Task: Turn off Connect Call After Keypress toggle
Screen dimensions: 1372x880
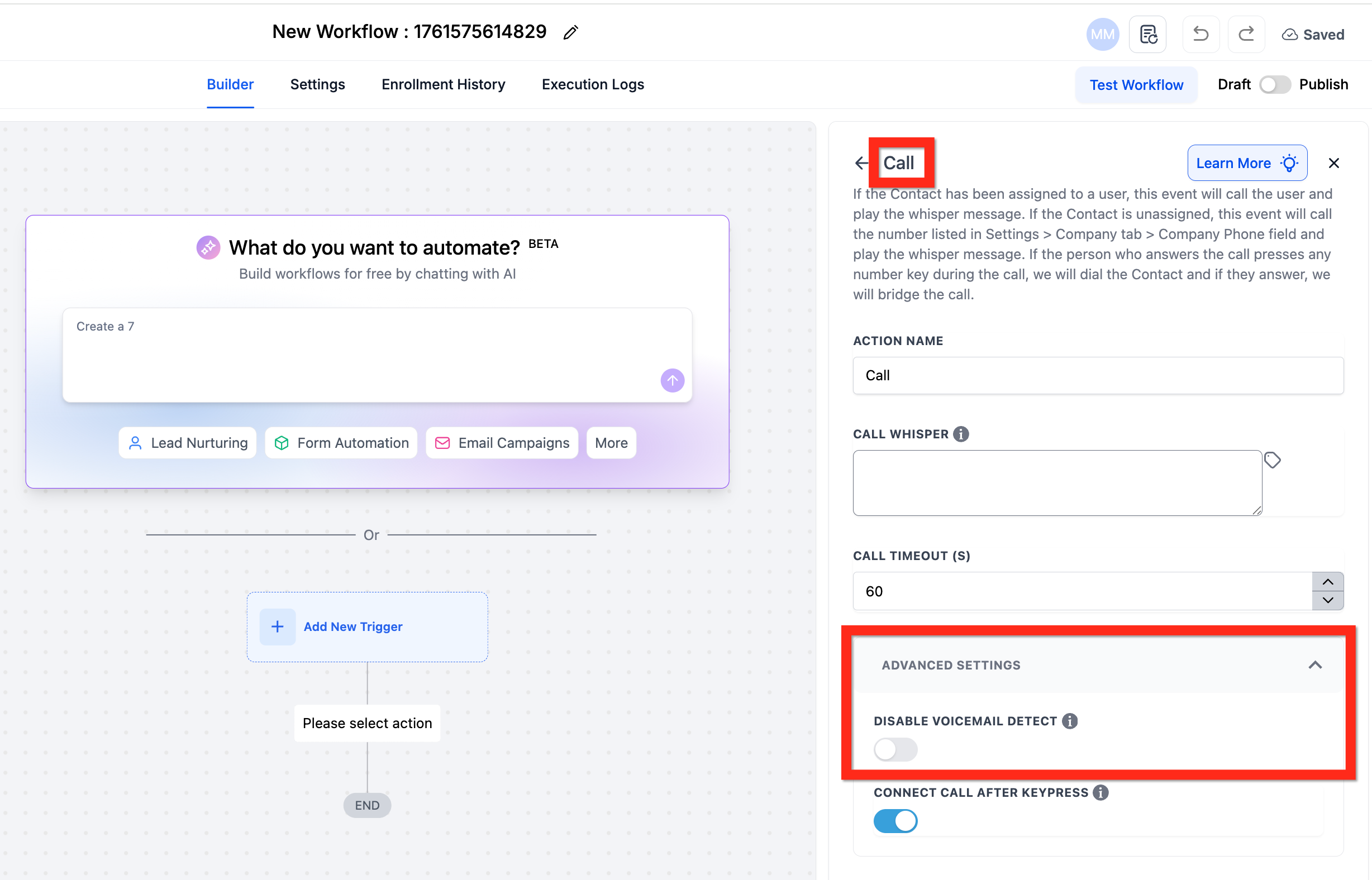Action: coord(895,821)
